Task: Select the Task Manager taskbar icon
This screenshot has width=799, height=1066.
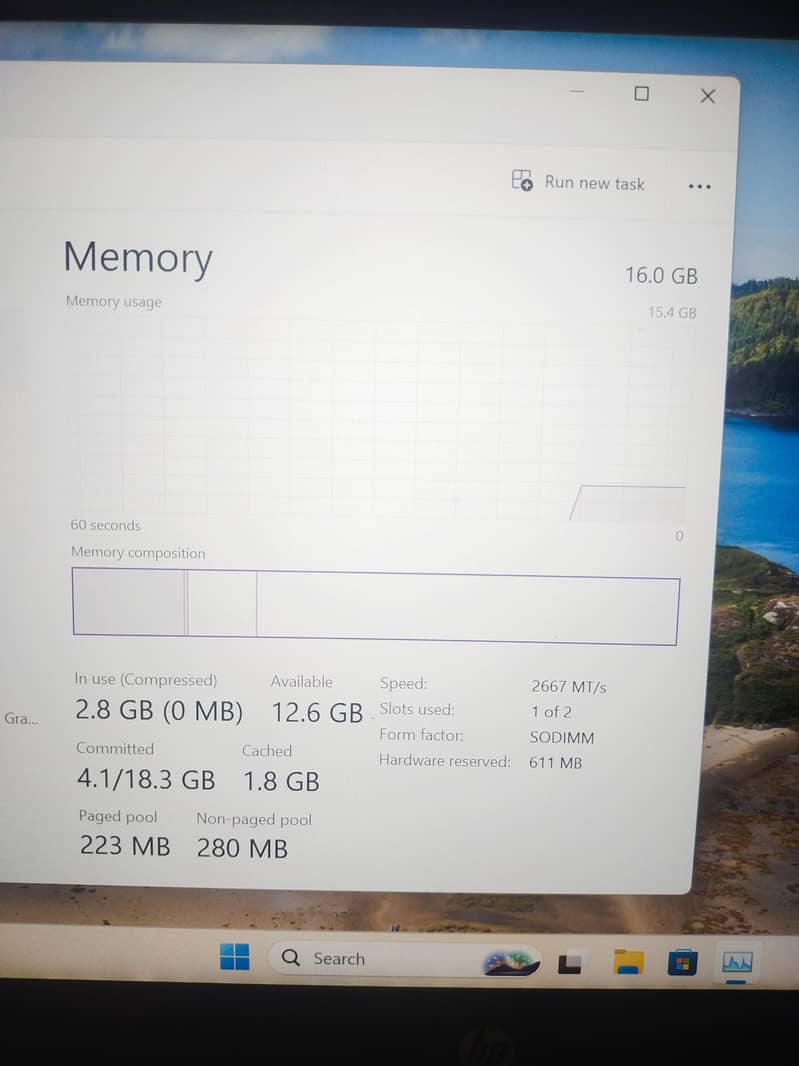Action: click(x=736, y=962)
